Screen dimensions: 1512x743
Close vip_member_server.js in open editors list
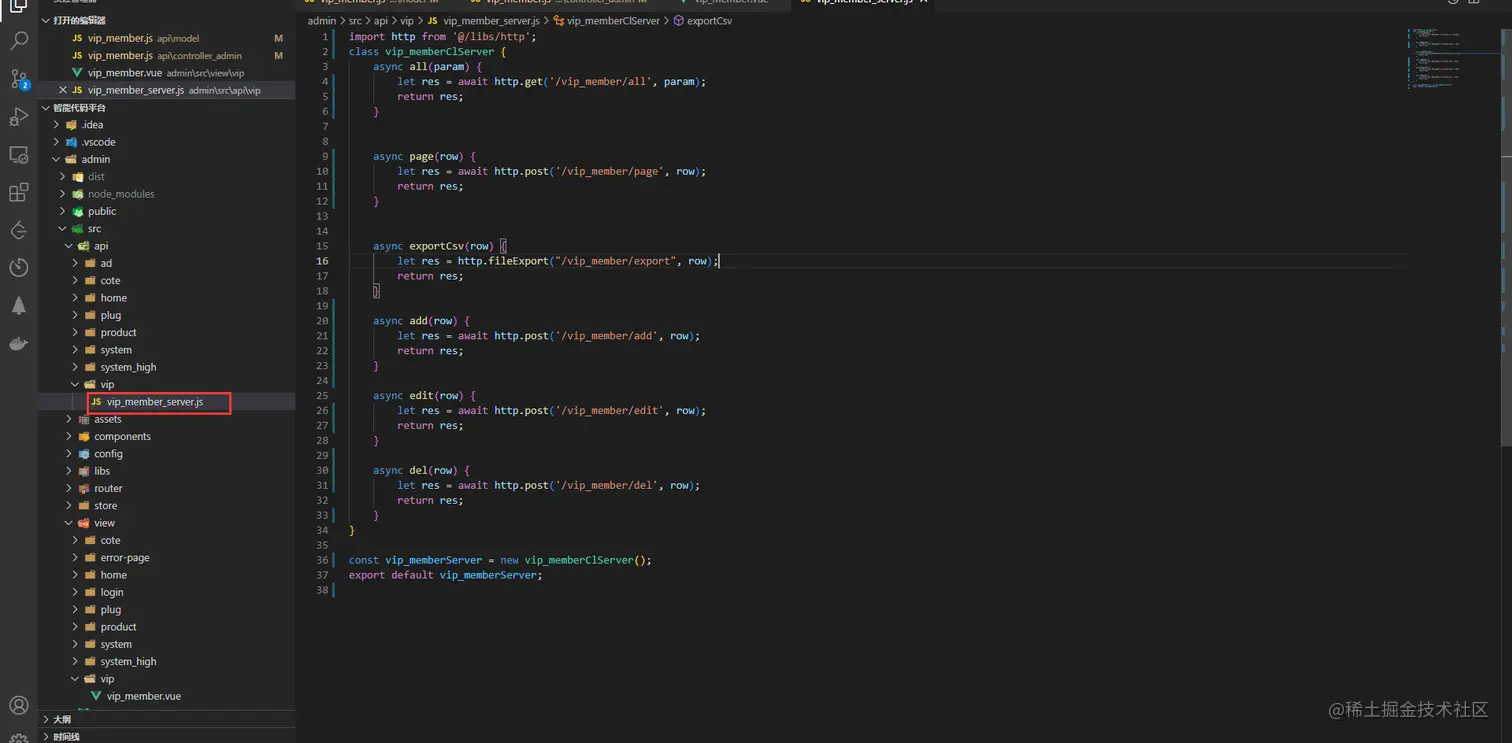[63, 90]
